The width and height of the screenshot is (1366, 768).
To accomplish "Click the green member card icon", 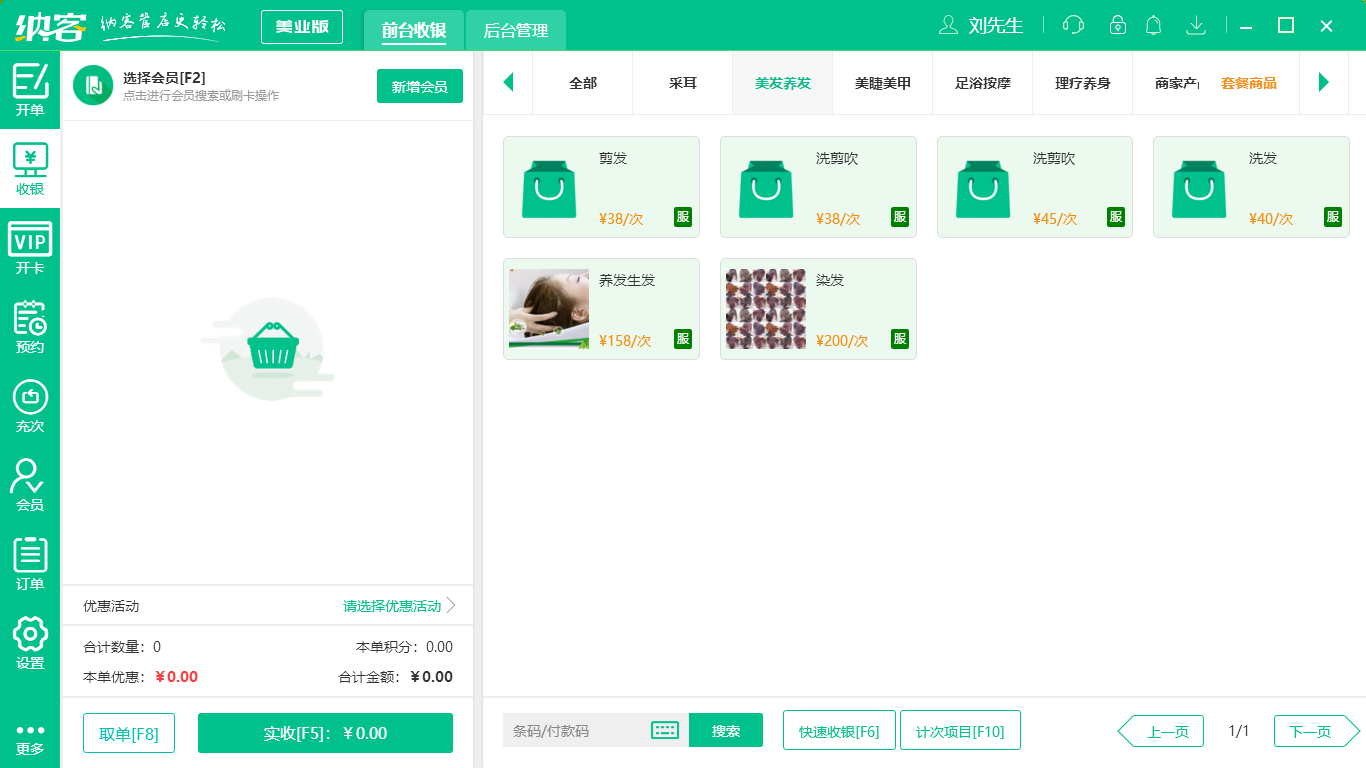I will click(93, 85).
